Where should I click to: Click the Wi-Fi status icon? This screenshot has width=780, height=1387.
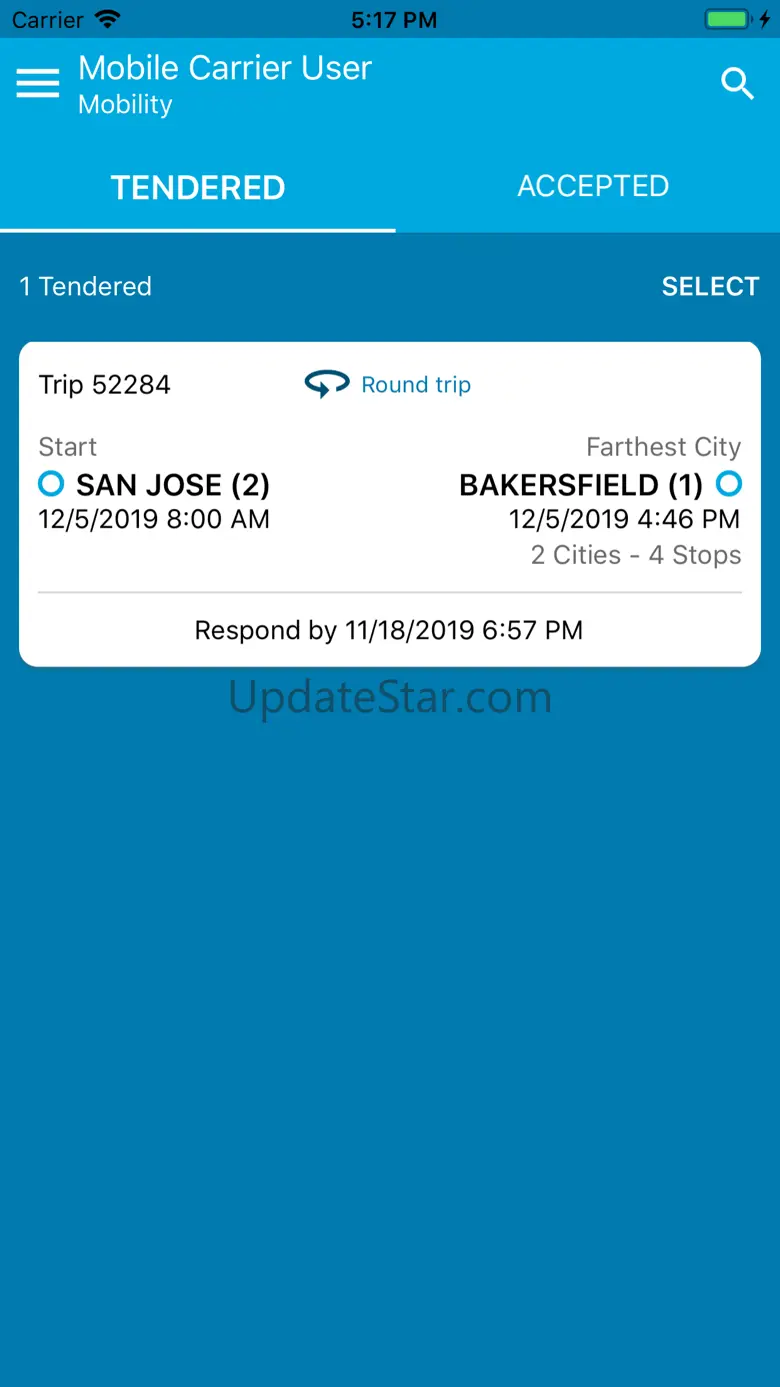point(106,19)
